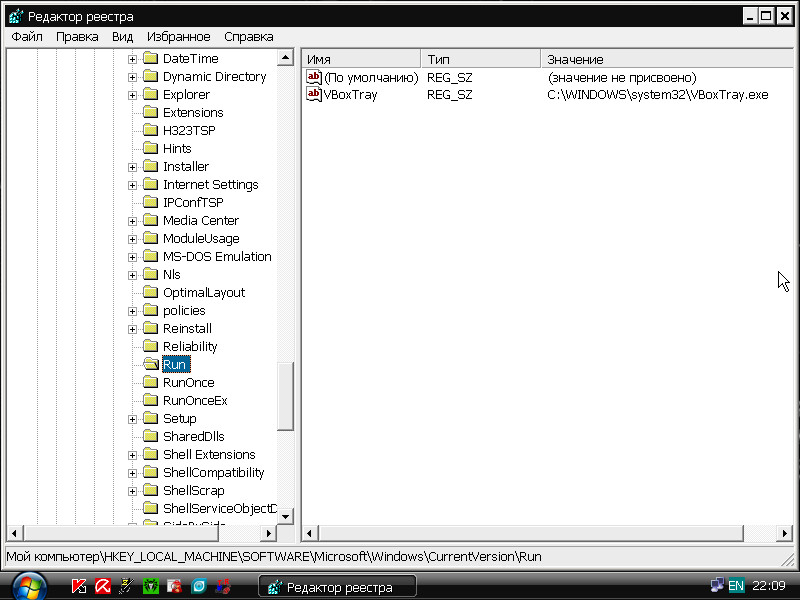
Task: Expand the Reinstall key node
Action: pos(132,329)
